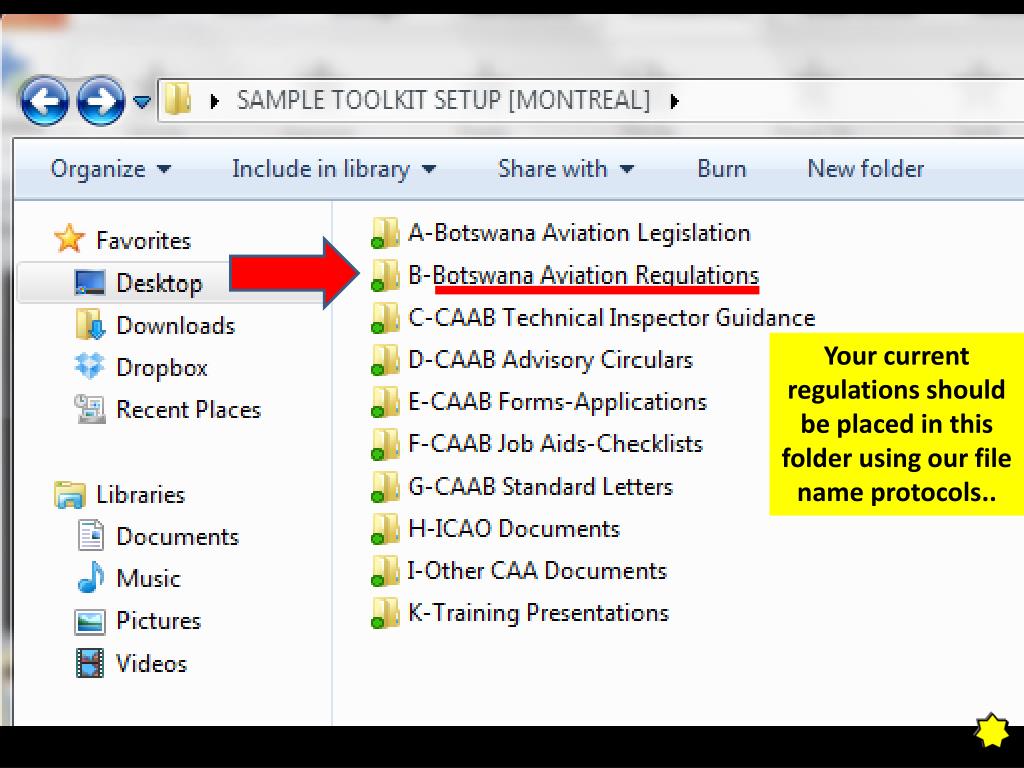
Task: Open the Include in library menu
Action: tap(334, 169)
